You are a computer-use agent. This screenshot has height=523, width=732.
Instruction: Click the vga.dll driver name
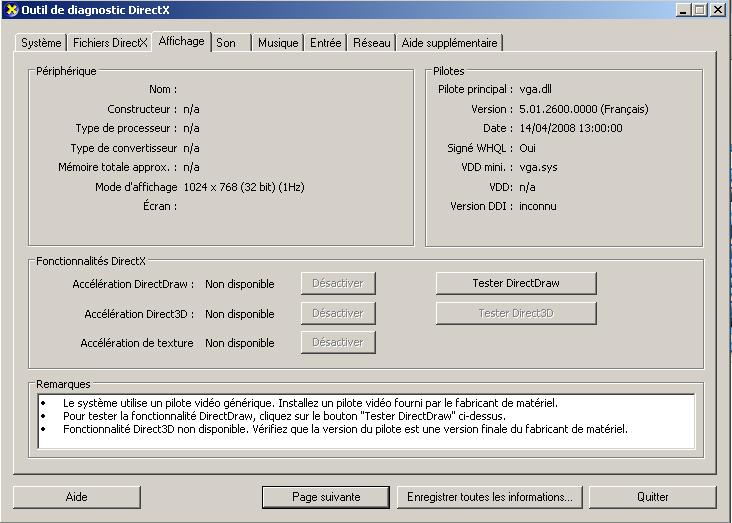point(535,89)
